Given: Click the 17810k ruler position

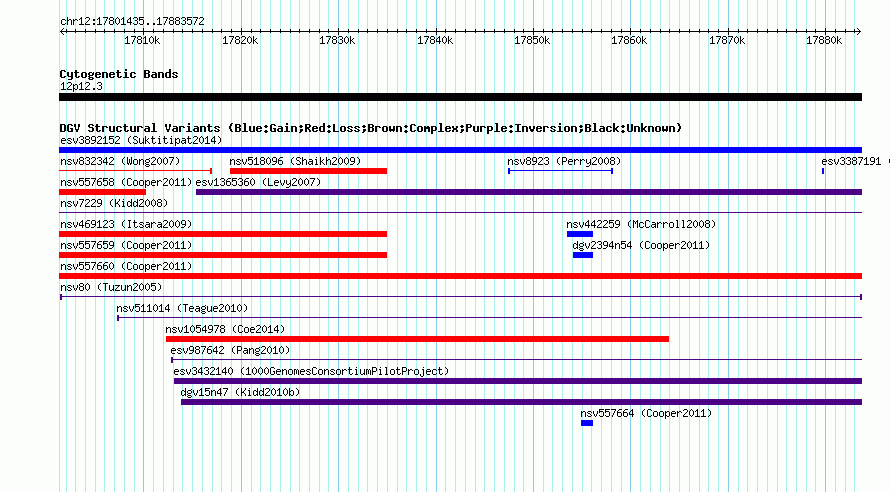Looking at the screenshot, I should [x=142, y=40].
